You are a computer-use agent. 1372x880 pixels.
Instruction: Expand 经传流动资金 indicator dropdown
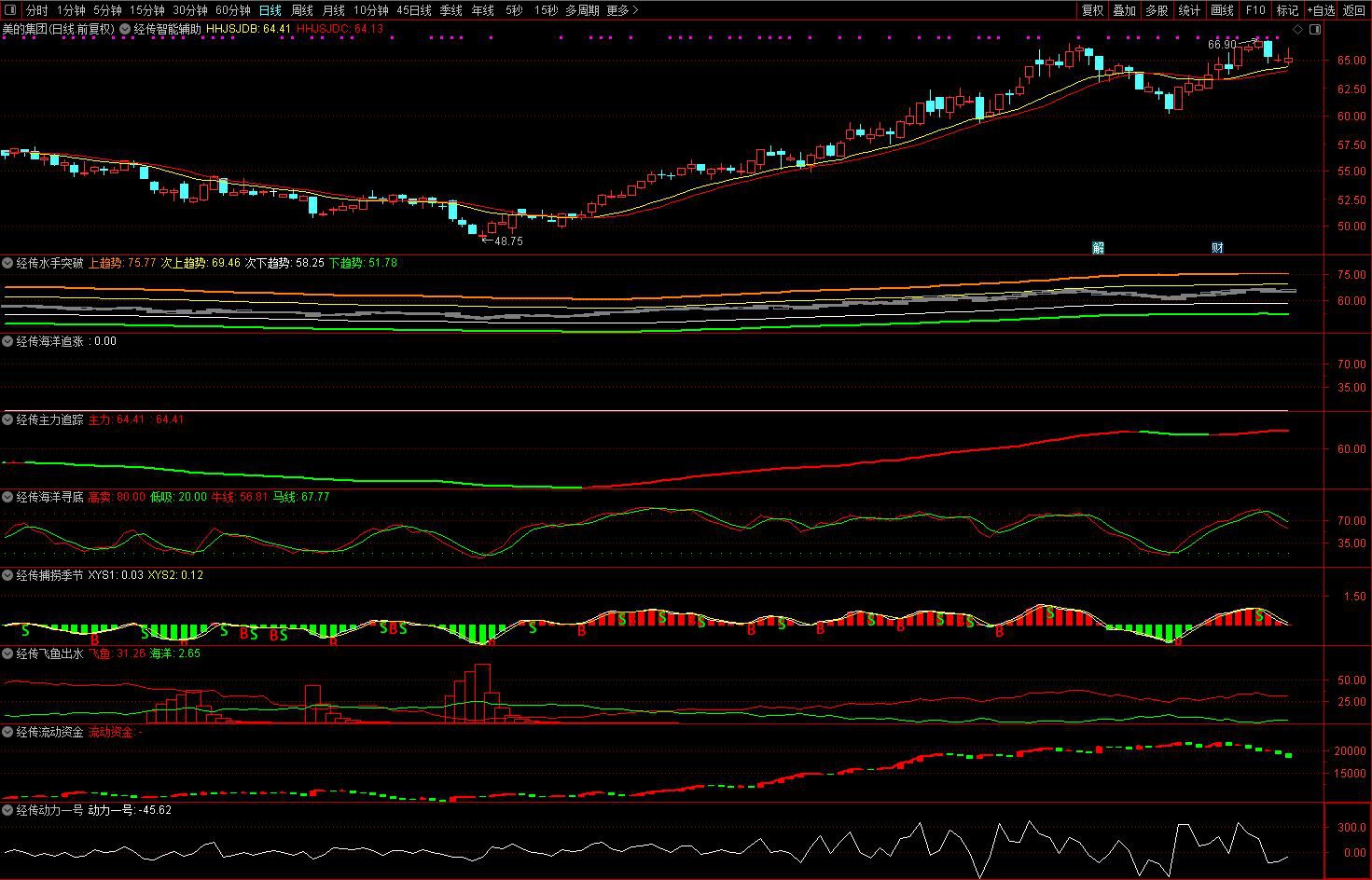point(8,732)
